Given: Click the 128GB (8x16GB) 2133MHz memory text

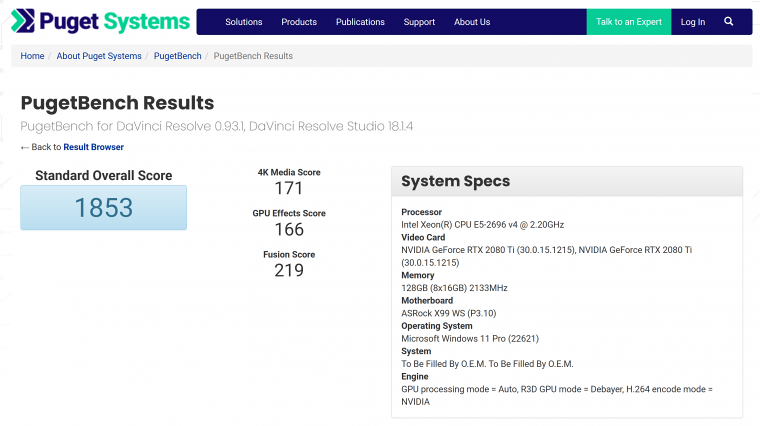Looking at the screenshot, I should 454,288.
